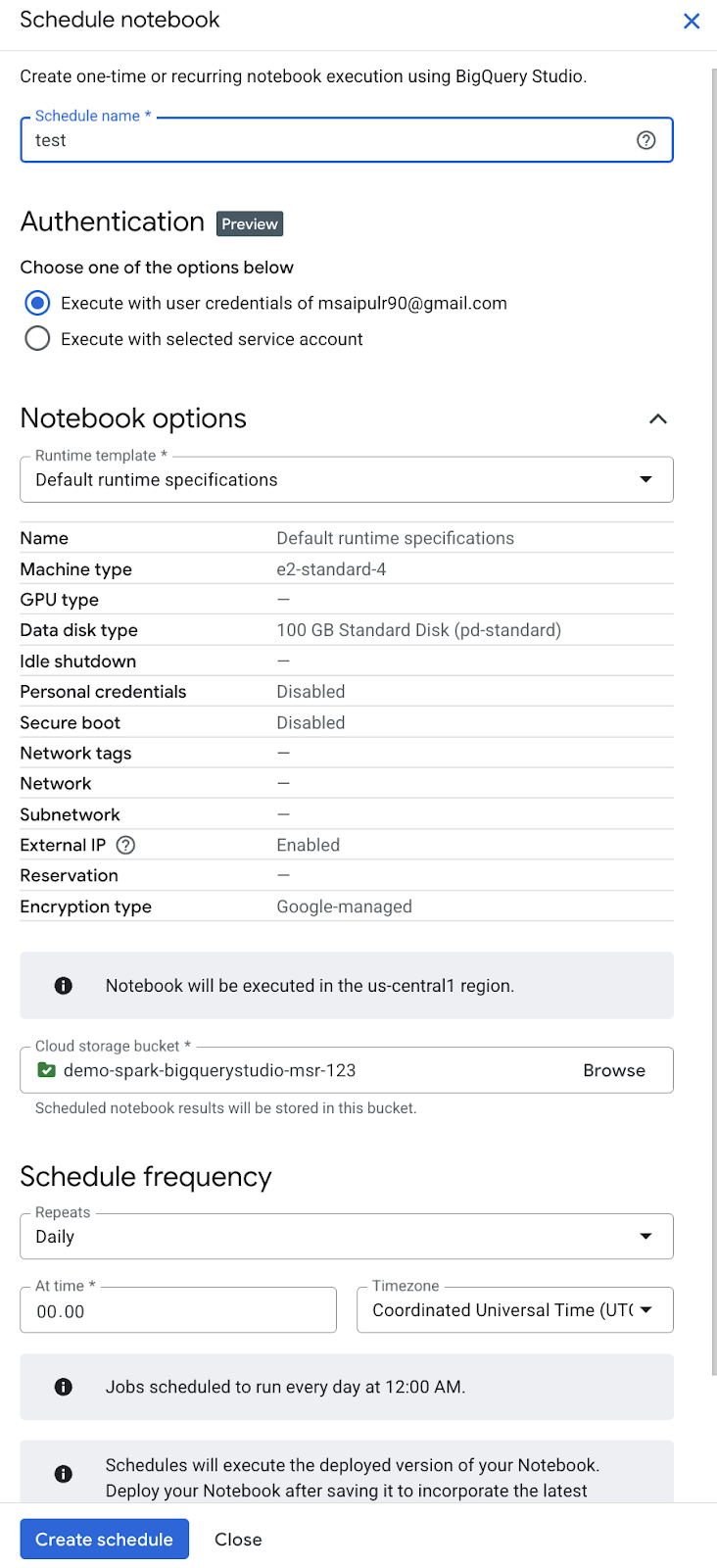
Task: Open the Repeats frequency dropdown
Action: (x=346, y=1237)
